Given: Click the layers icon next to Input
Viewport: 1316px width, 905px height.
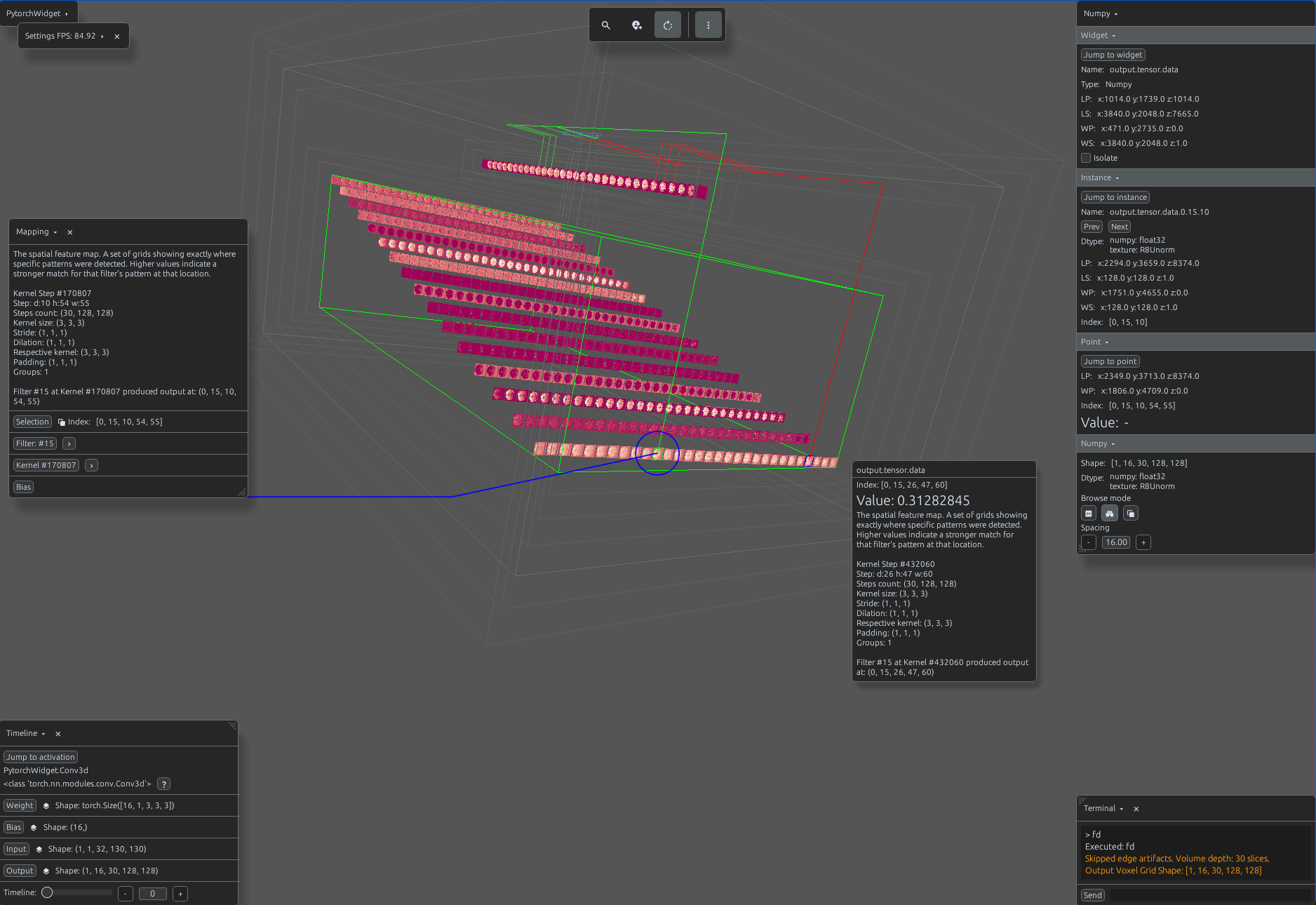Looking at the screenshot, I should click(39, 850).
